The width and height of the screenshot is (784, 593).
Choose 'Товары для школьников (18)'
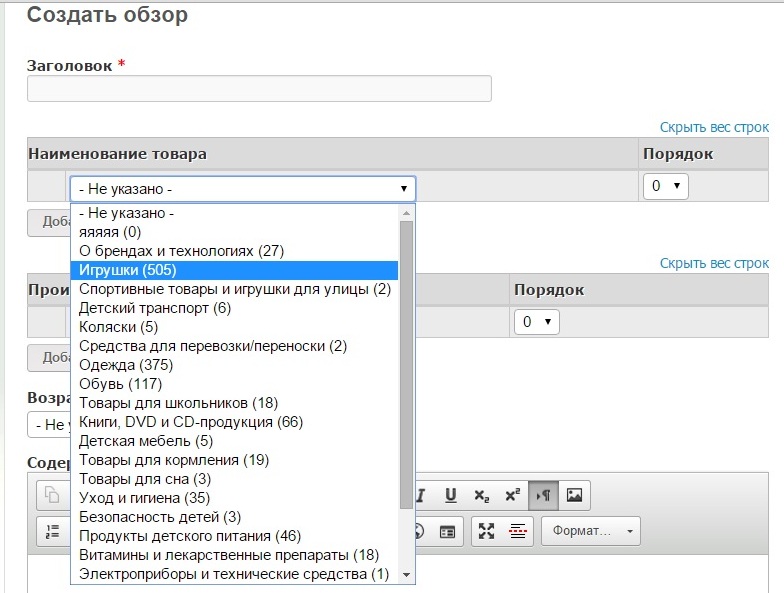pos(235,403)
